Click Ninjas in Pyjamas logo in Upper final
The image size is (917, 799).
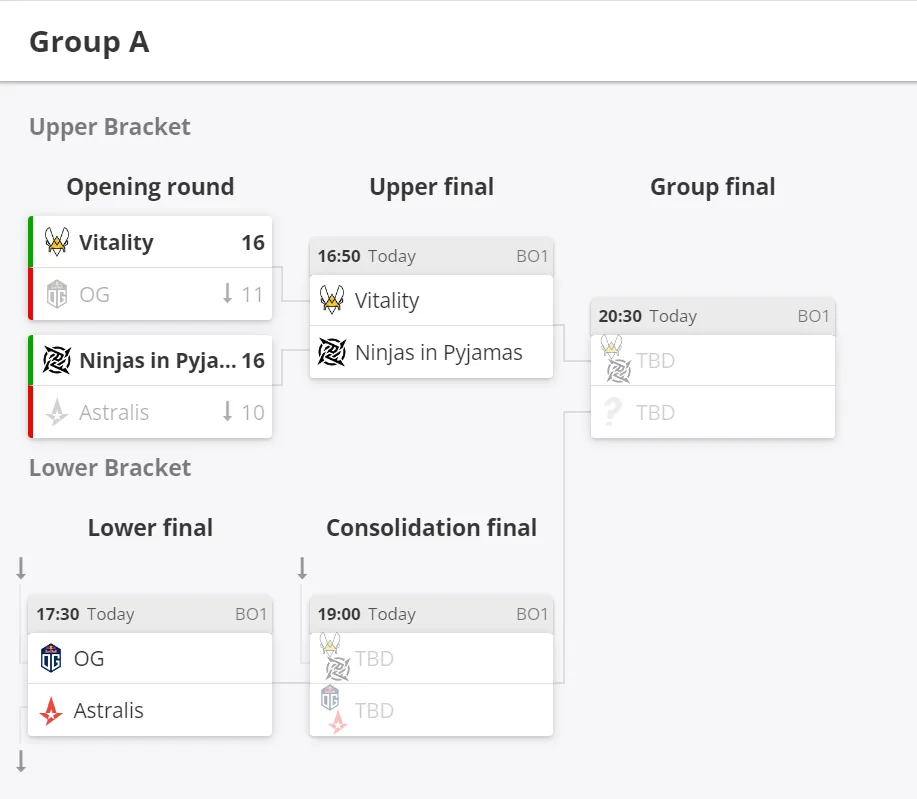[332, 352]
